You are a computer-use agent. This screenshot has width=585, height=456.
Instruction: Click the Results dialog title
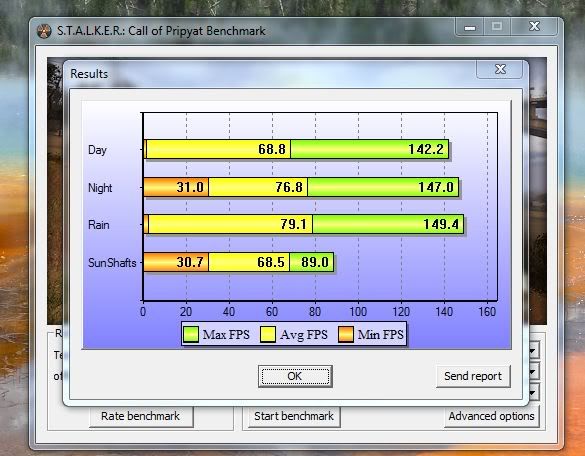click(89, 74)
